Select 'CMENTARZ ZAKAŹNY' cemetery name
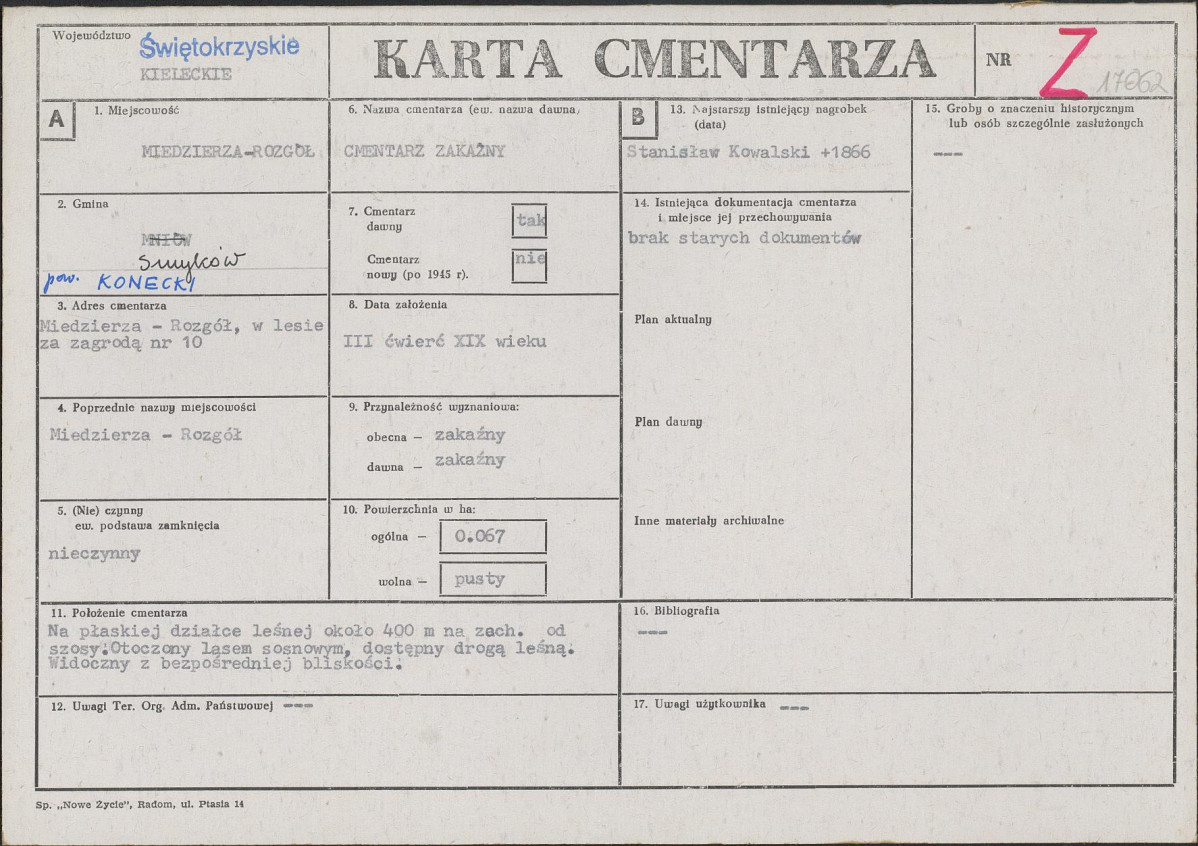Viewport: 1198px width, 846px height. [424, 151]
